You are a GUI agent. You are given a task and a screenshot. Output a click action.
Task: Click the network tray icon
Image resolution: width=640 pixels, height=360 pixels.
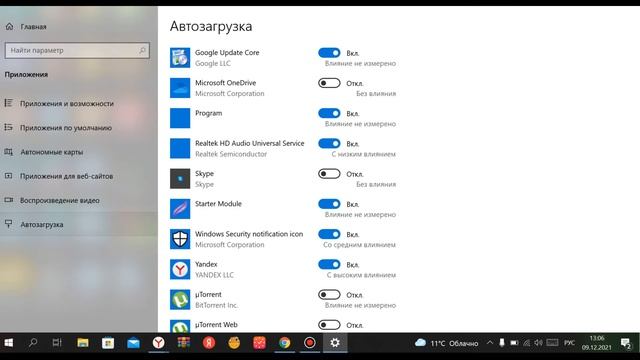[x=527, y=343]
